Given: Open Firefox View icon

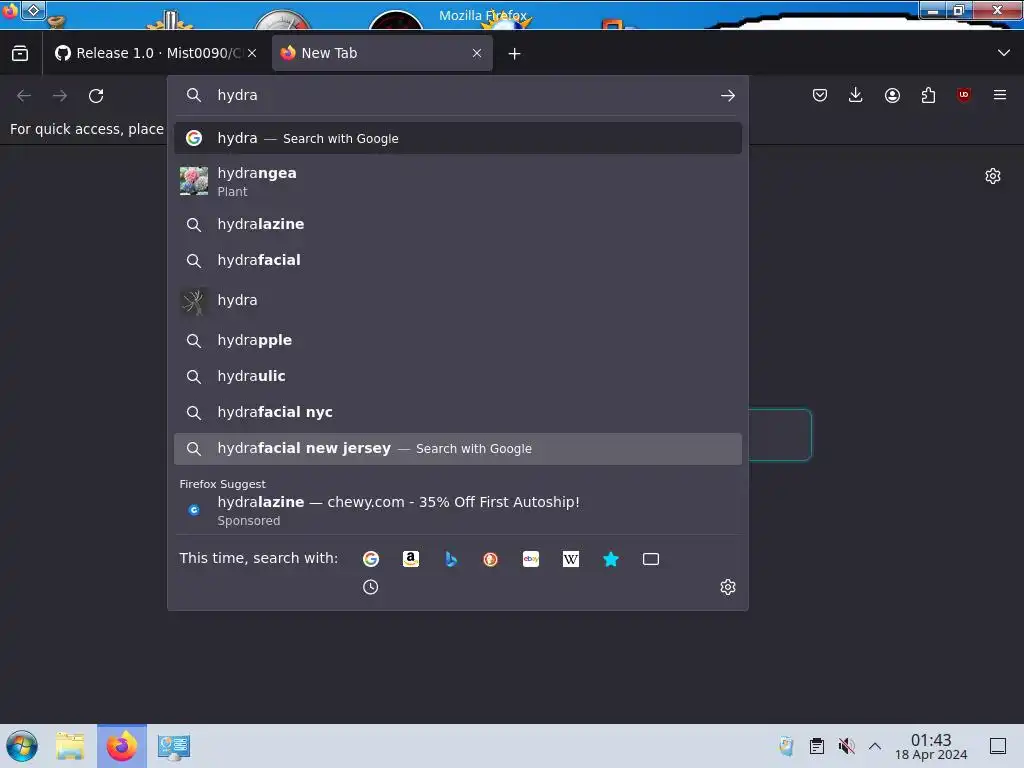Looking at the screenshot, I should click(20, 54).
